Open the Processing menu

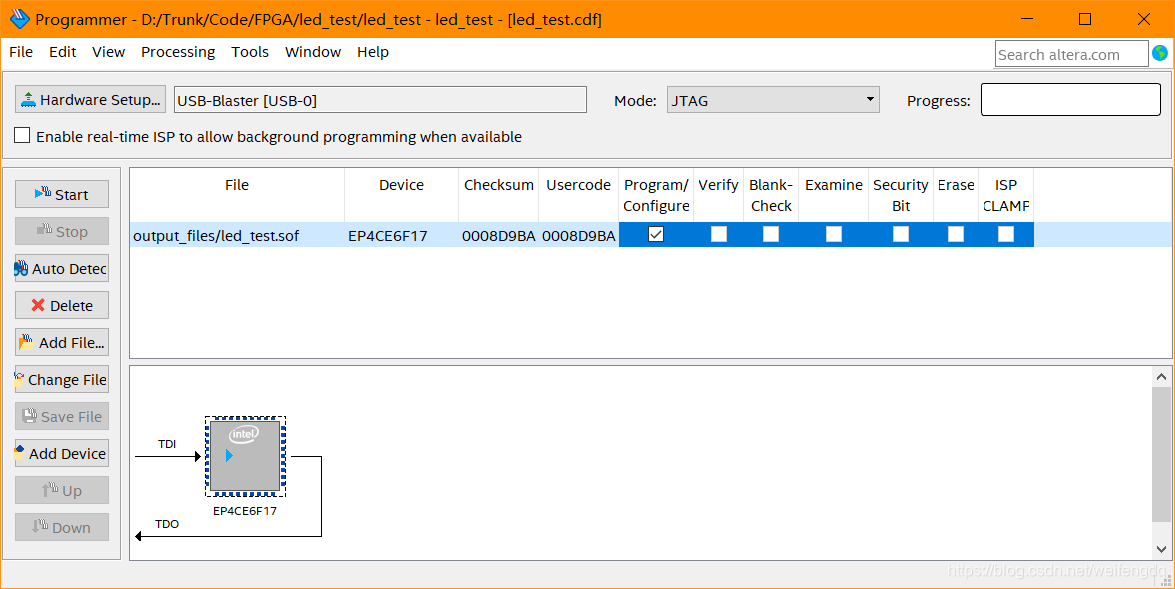178,52
